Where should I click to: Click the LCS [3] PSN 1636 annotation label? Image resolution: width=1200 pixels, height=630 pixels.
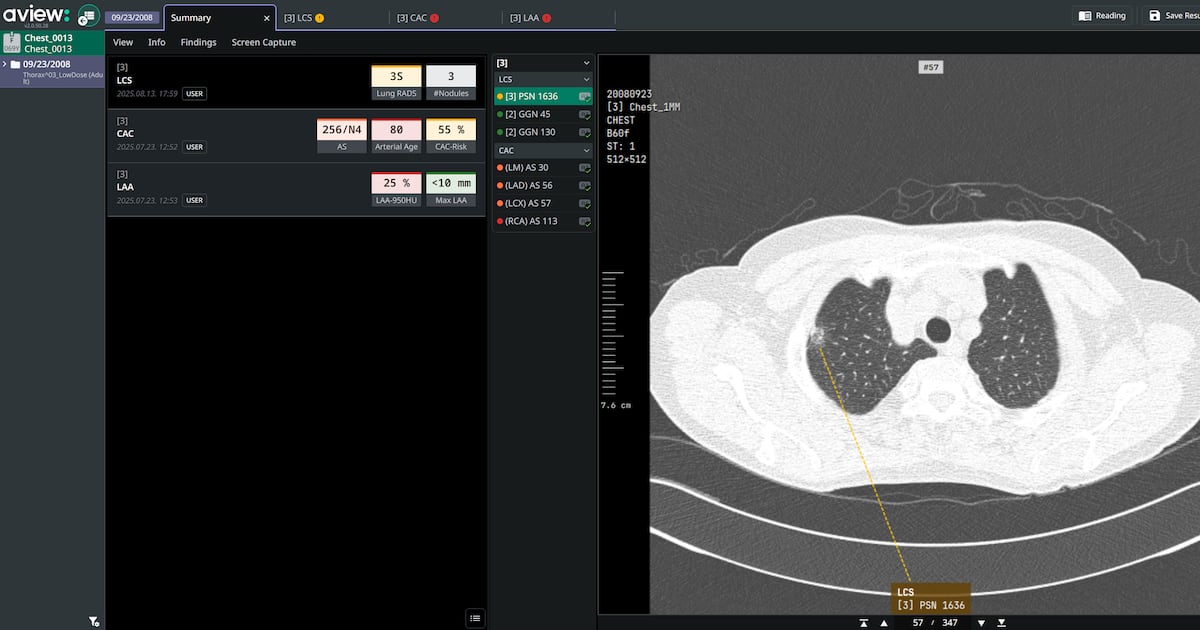930,598
